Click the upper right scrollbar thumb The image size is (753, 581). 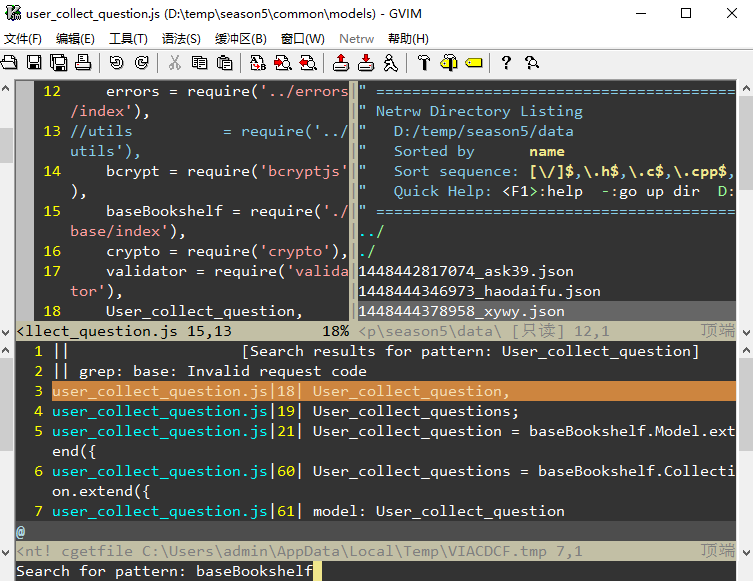(x=746, y=143)
